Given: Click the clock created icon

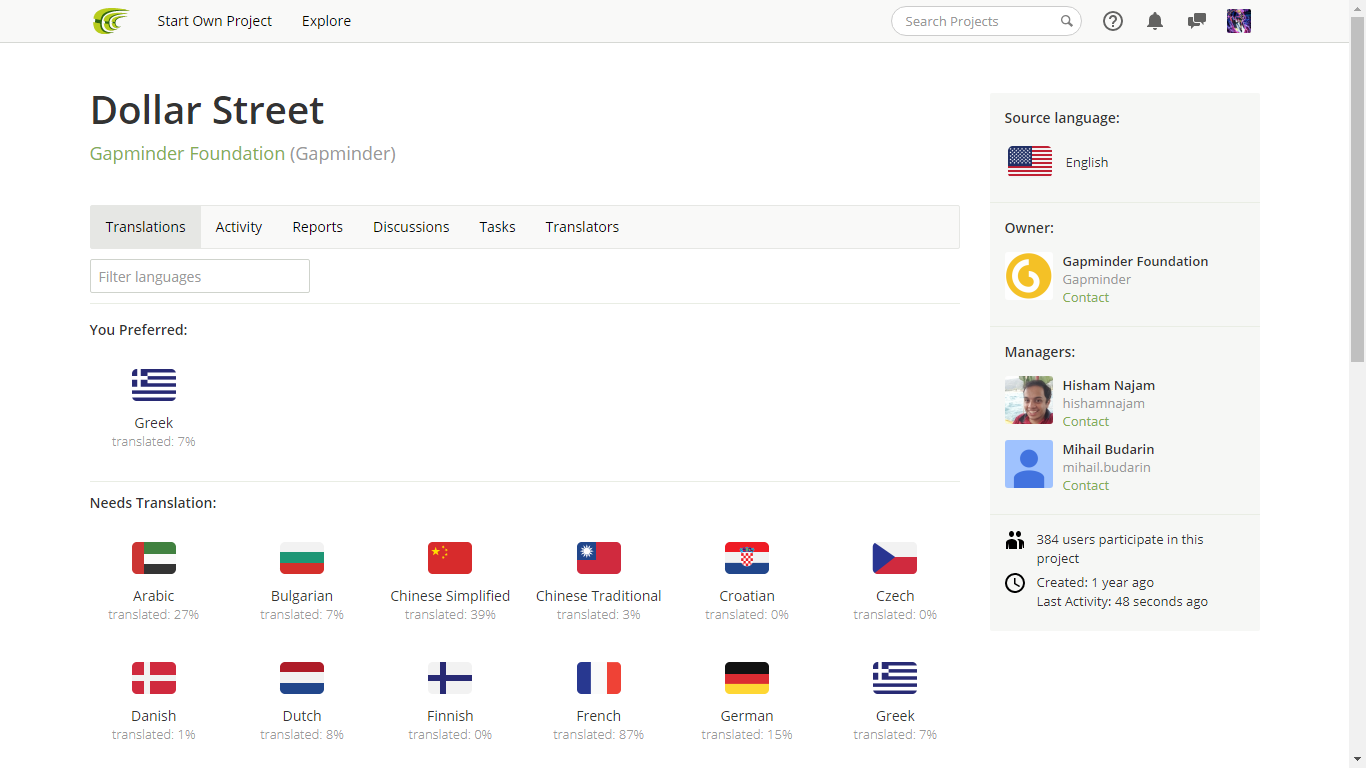Looking at the screenshot, I should [1015, 583].
